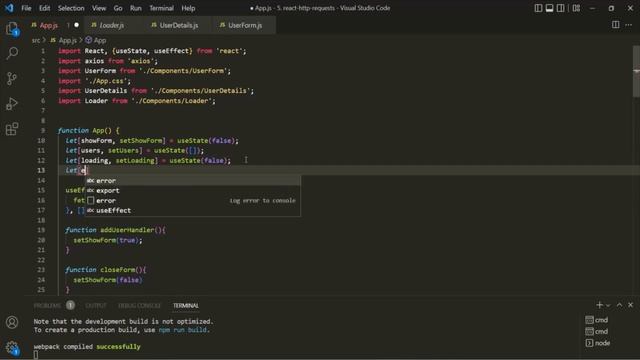Click the editor vertical scrollbar thumb
Screen dimensions: 640x360
pyautogui.click(x=636, y=71)
